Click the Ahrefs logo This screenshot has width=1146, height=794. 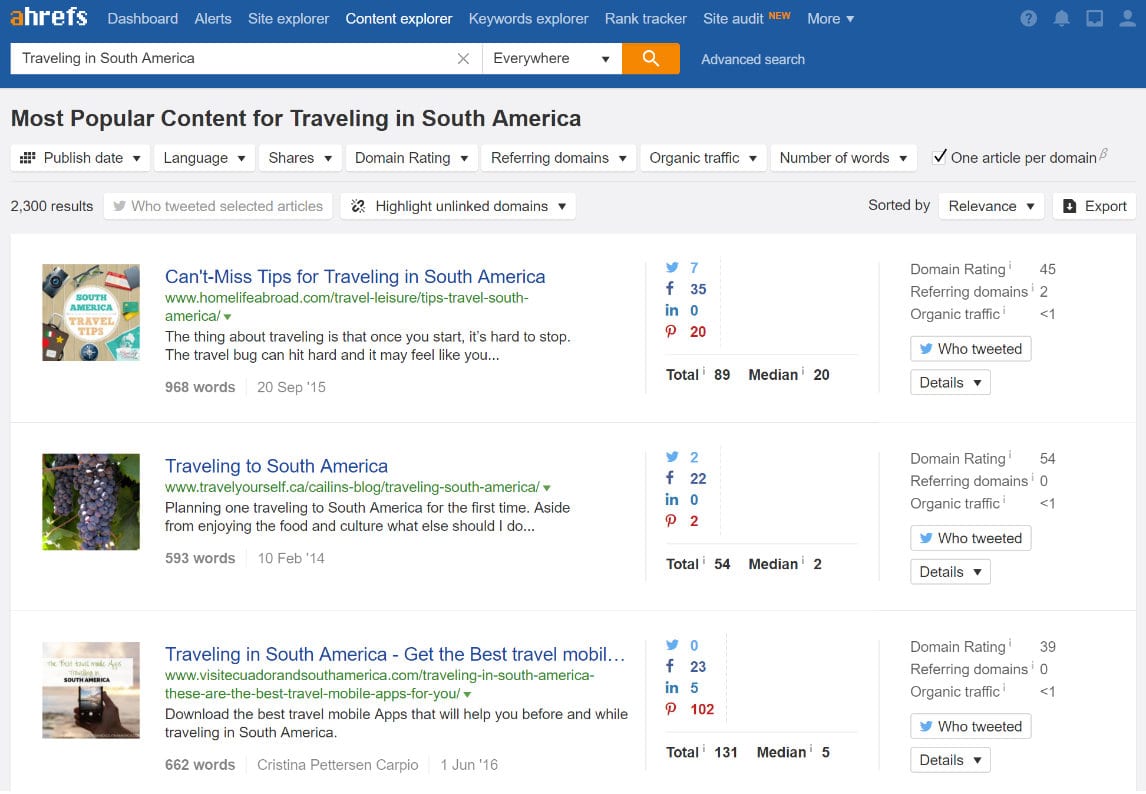[49, 18]
